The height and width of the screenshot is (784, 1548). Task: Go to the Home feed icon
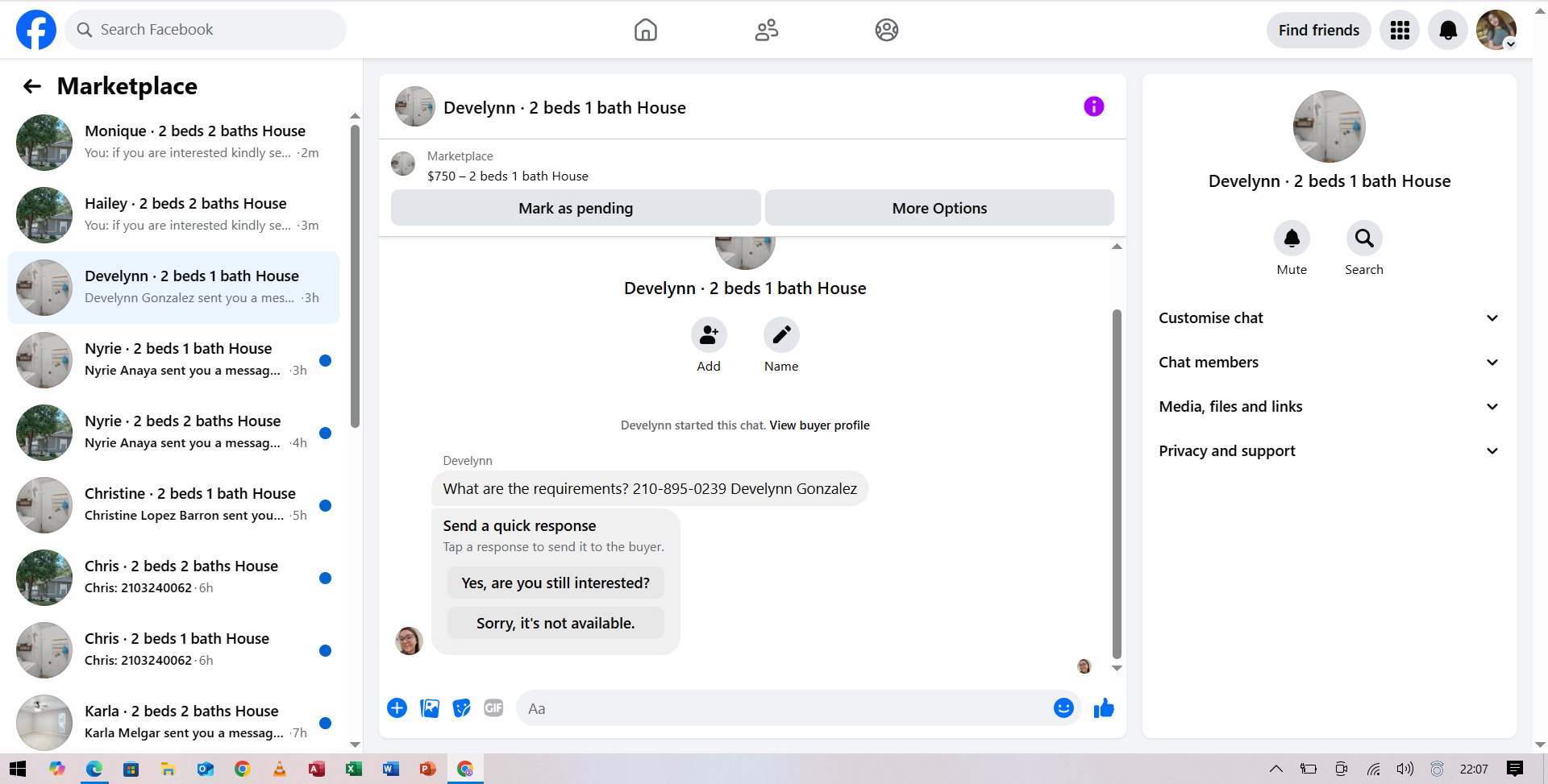tap(646, 30)
